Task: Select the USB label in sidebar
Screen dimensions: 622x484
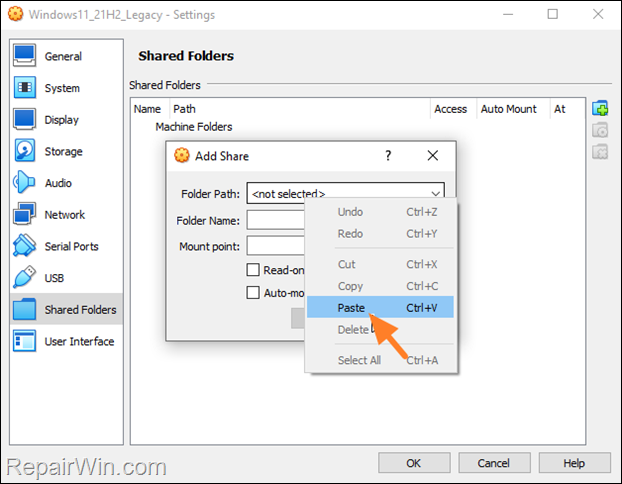Action: [x=54, y=278]
